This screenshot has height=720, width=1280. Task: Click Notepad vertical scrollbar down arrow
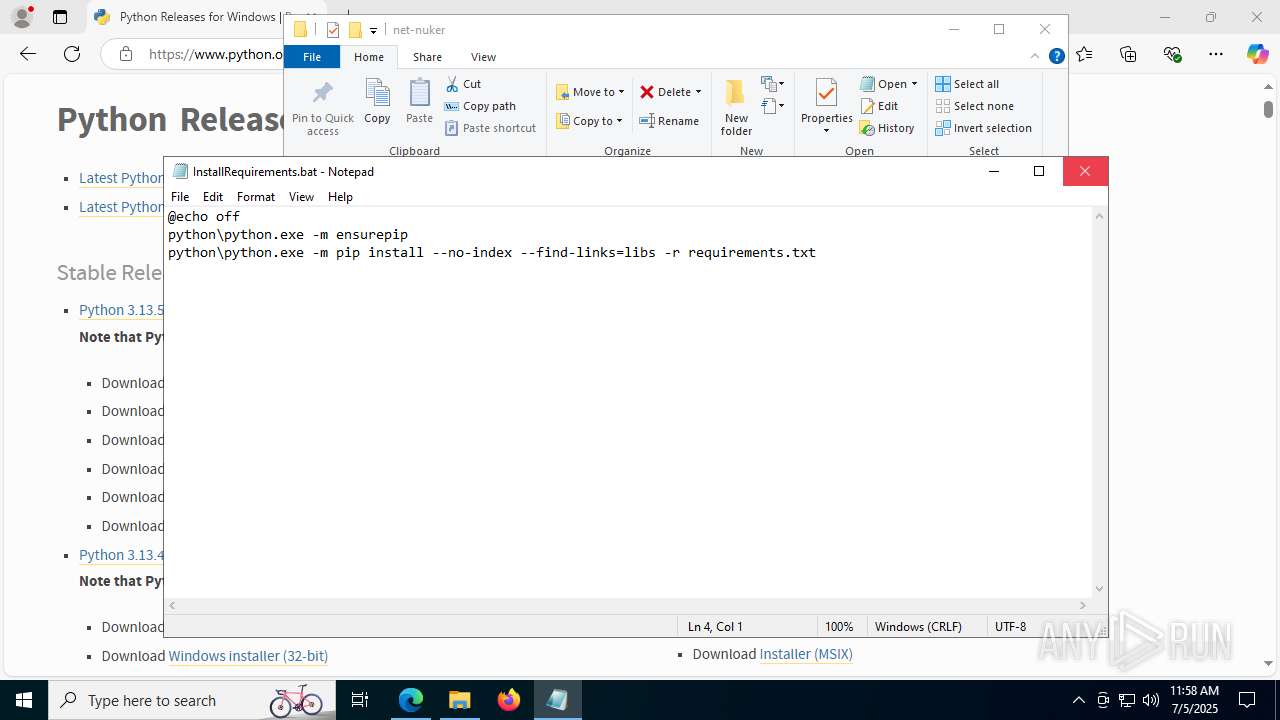click(x=1100, y=589)
